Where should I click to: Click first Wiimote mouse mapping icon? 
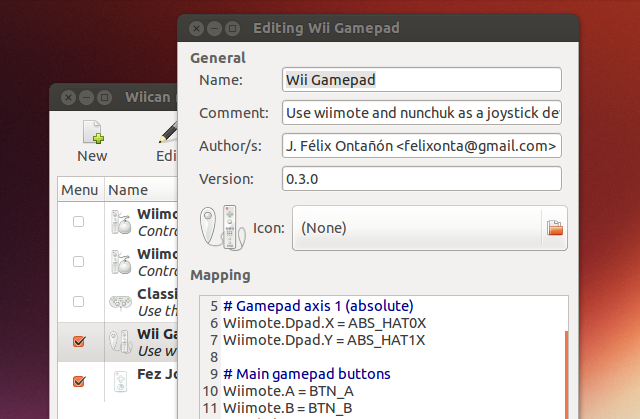tap(121, 222)
